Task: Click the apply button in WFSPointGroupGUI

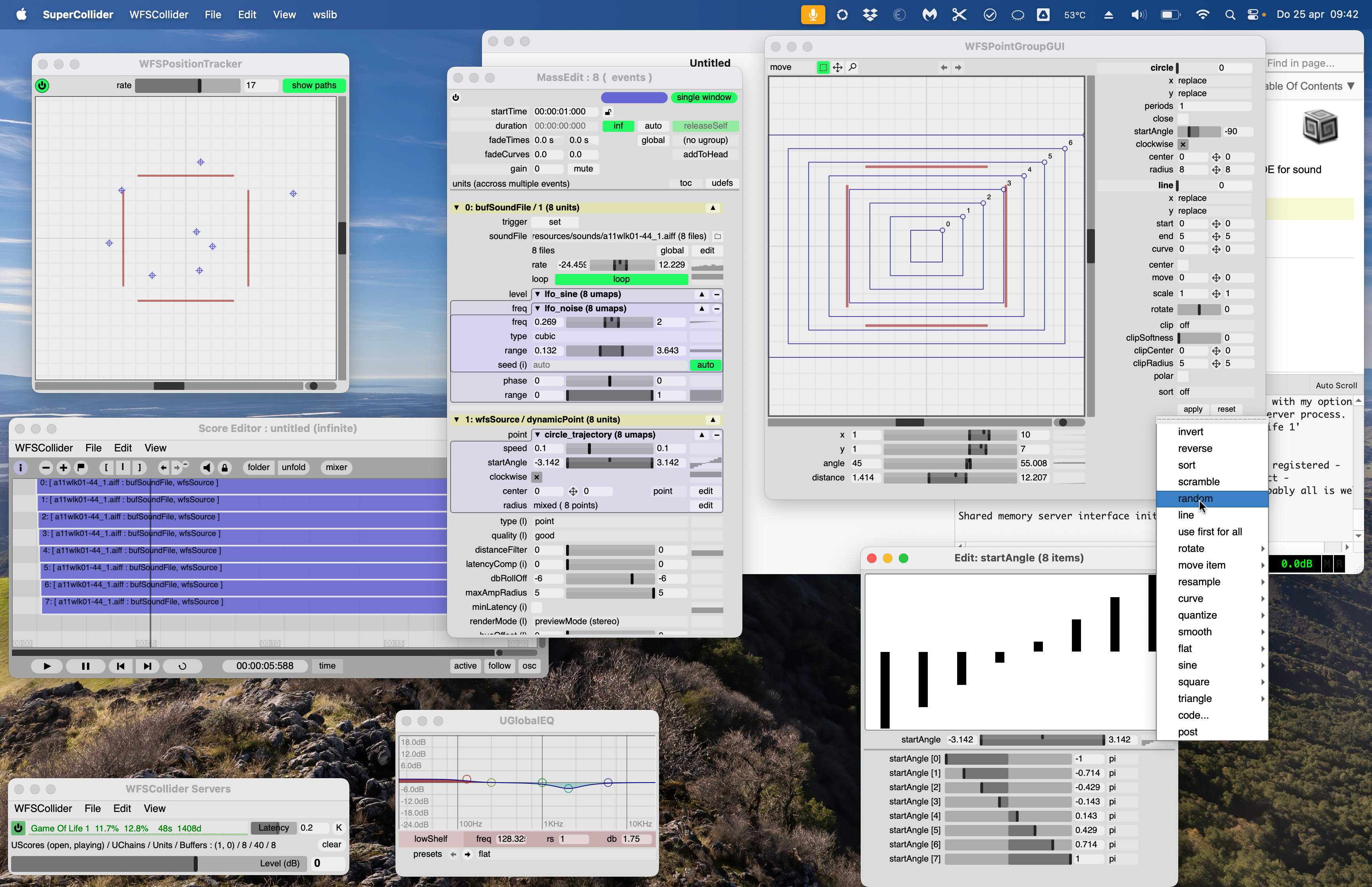Action: click(x=1193, y=409)
